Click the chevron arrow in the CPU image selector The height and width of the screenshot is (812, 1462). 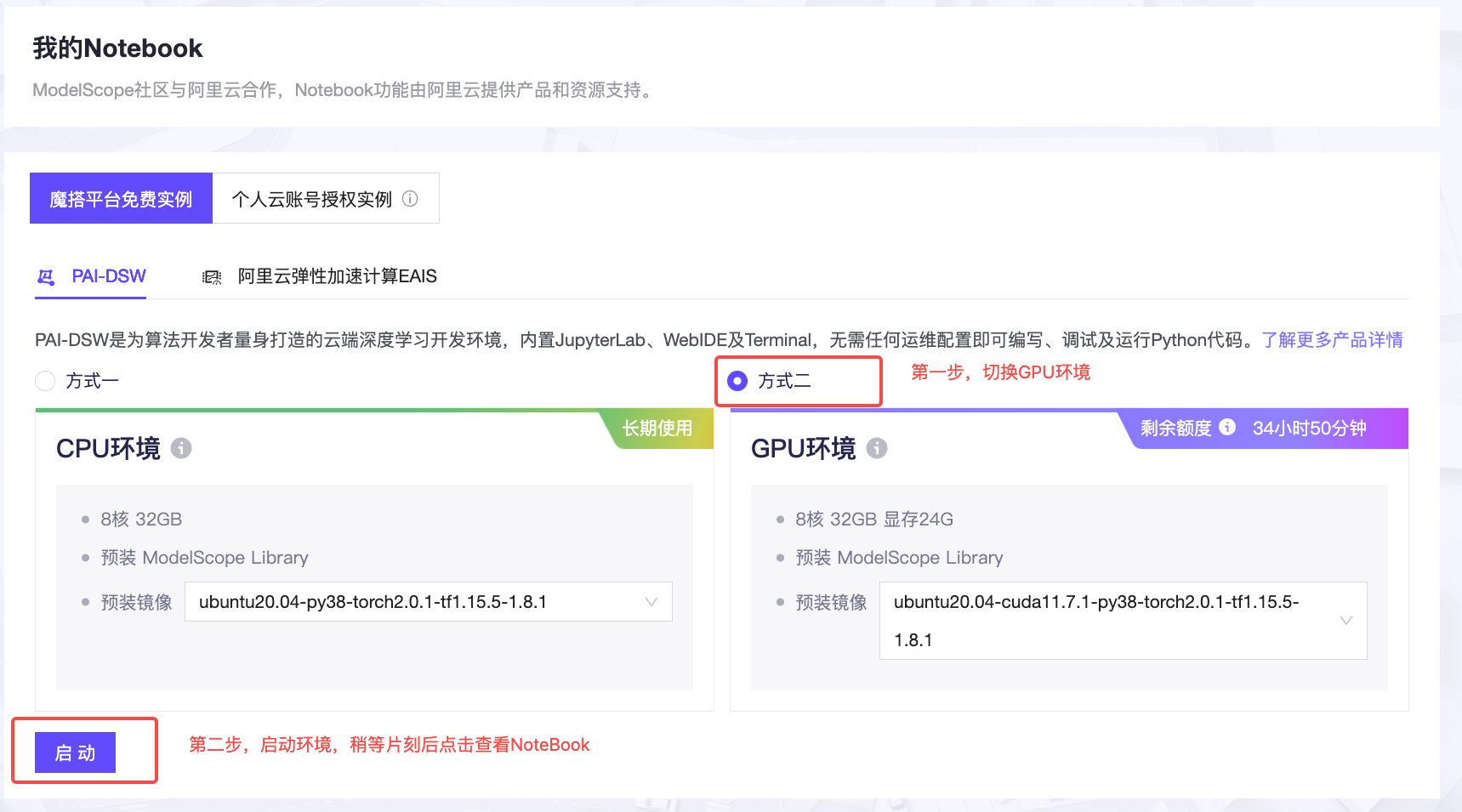click(x=651, y=602)
